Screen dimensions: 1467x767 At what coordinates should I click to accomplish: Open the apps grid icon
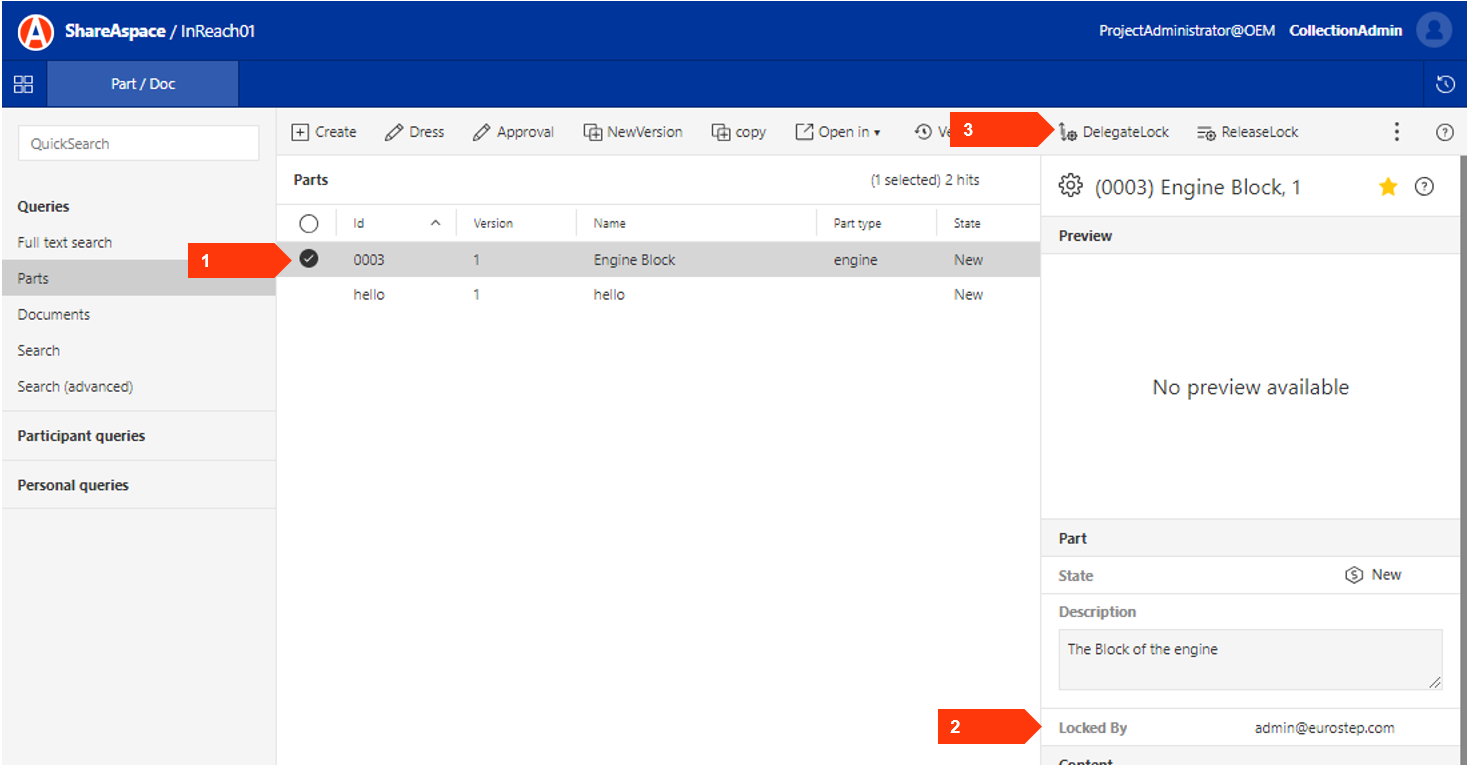pos(23,84)
